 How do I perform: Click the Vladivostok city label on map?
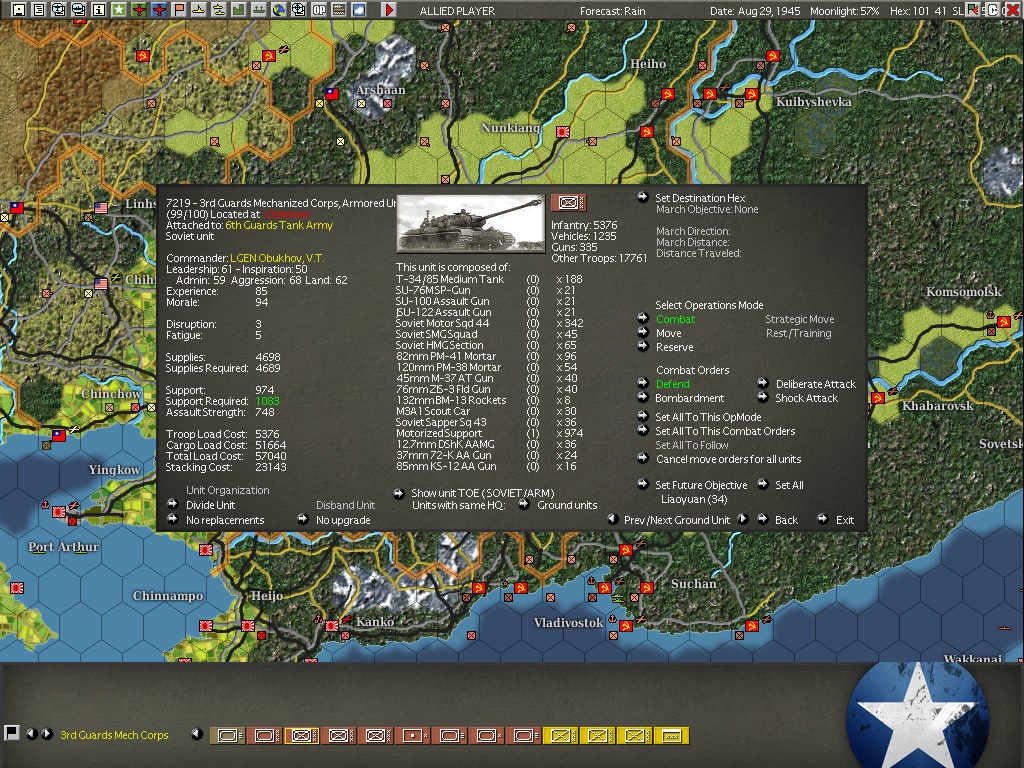pyautogui.click(x=568, y=622)
